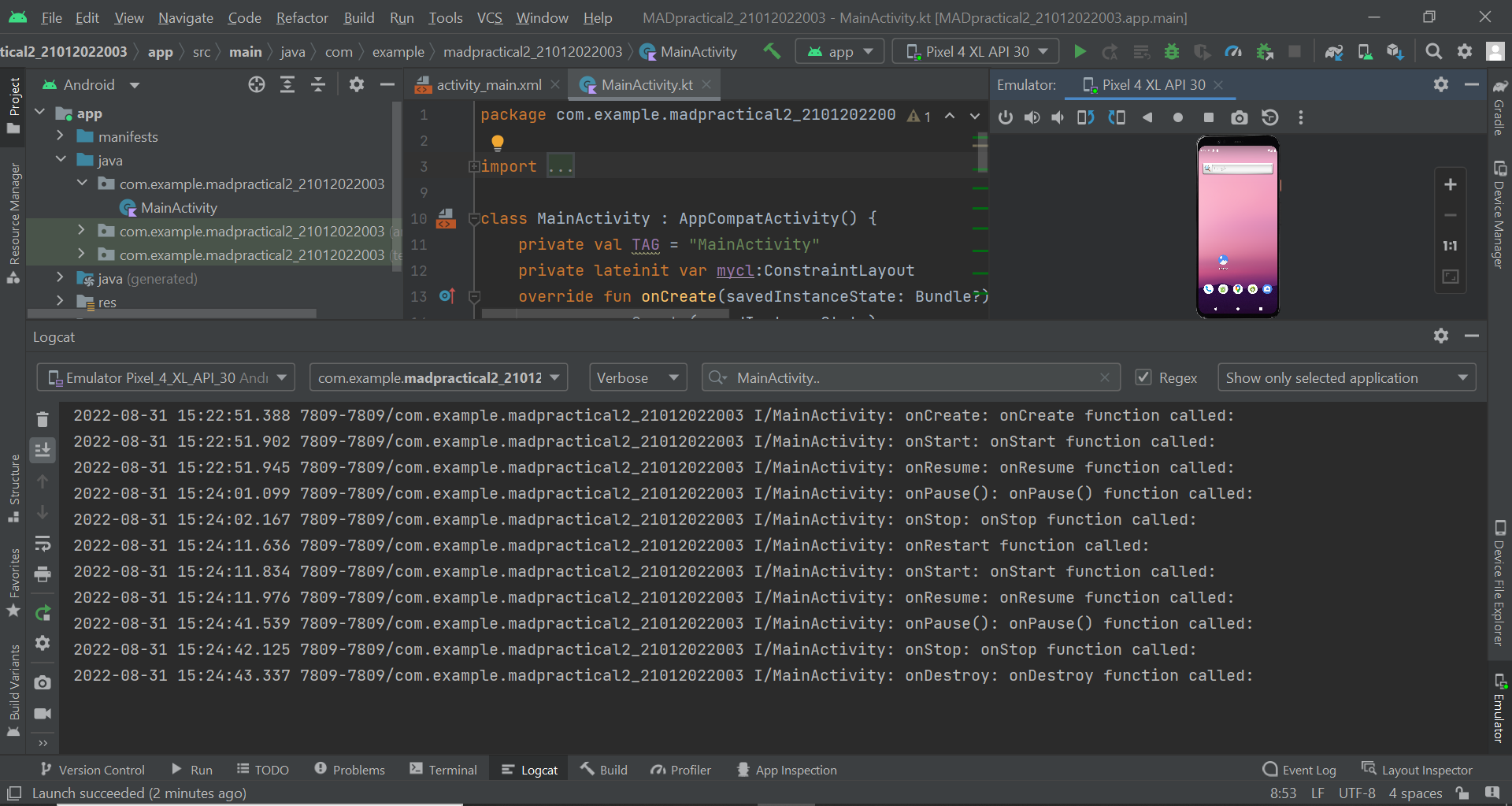The image size is (1512, 806).
Task: Toggle the Regex checkbox
Action: coord(1143,377)
